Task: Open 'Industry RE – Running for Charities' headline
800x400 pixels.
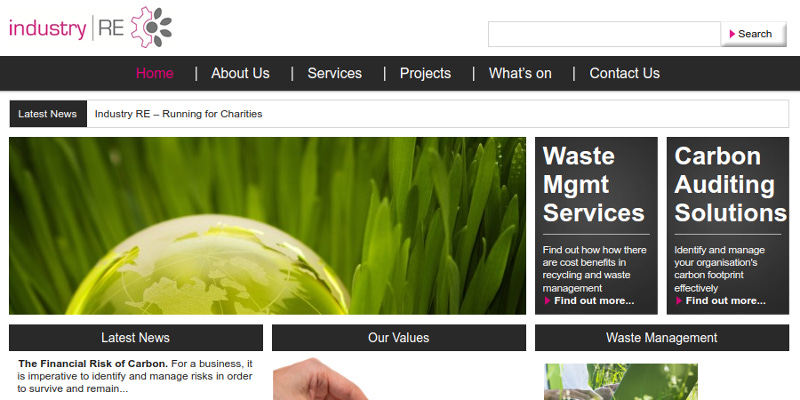Action: pos(179,114)
